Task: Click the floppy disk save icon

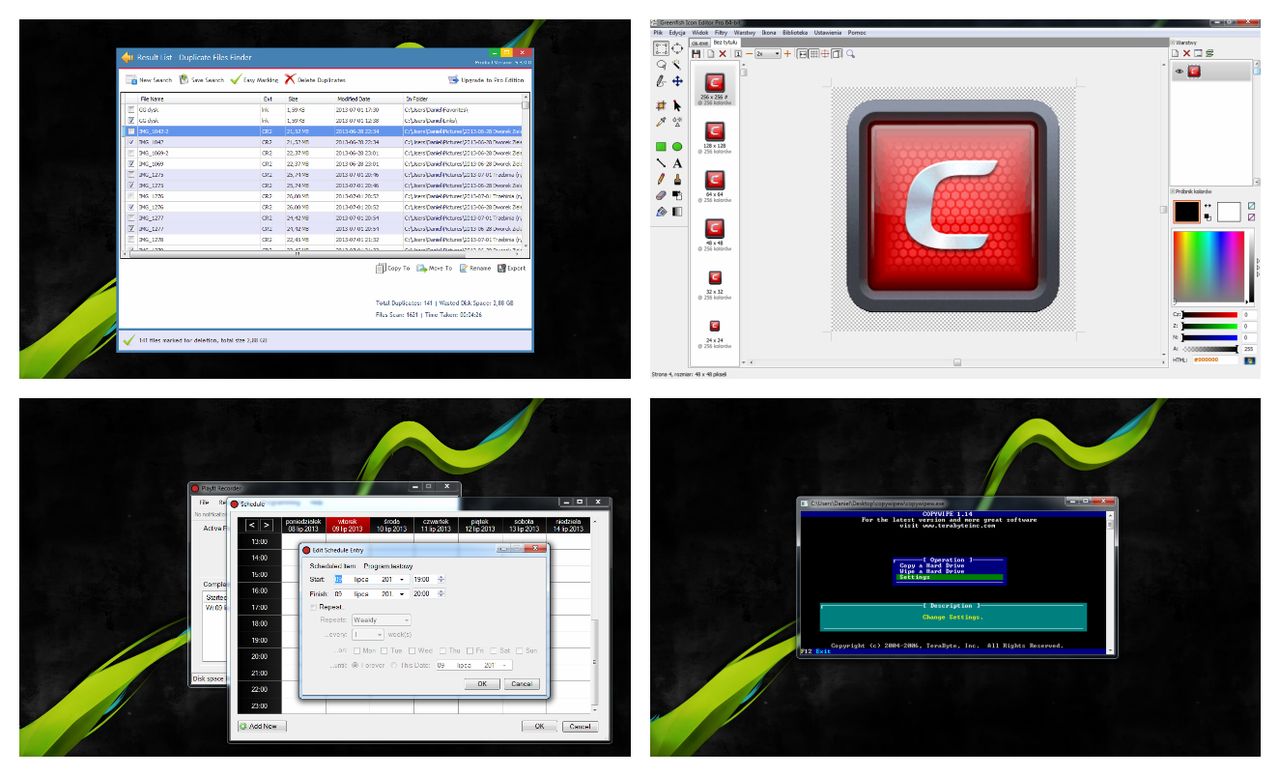Action: coord(696,54)
